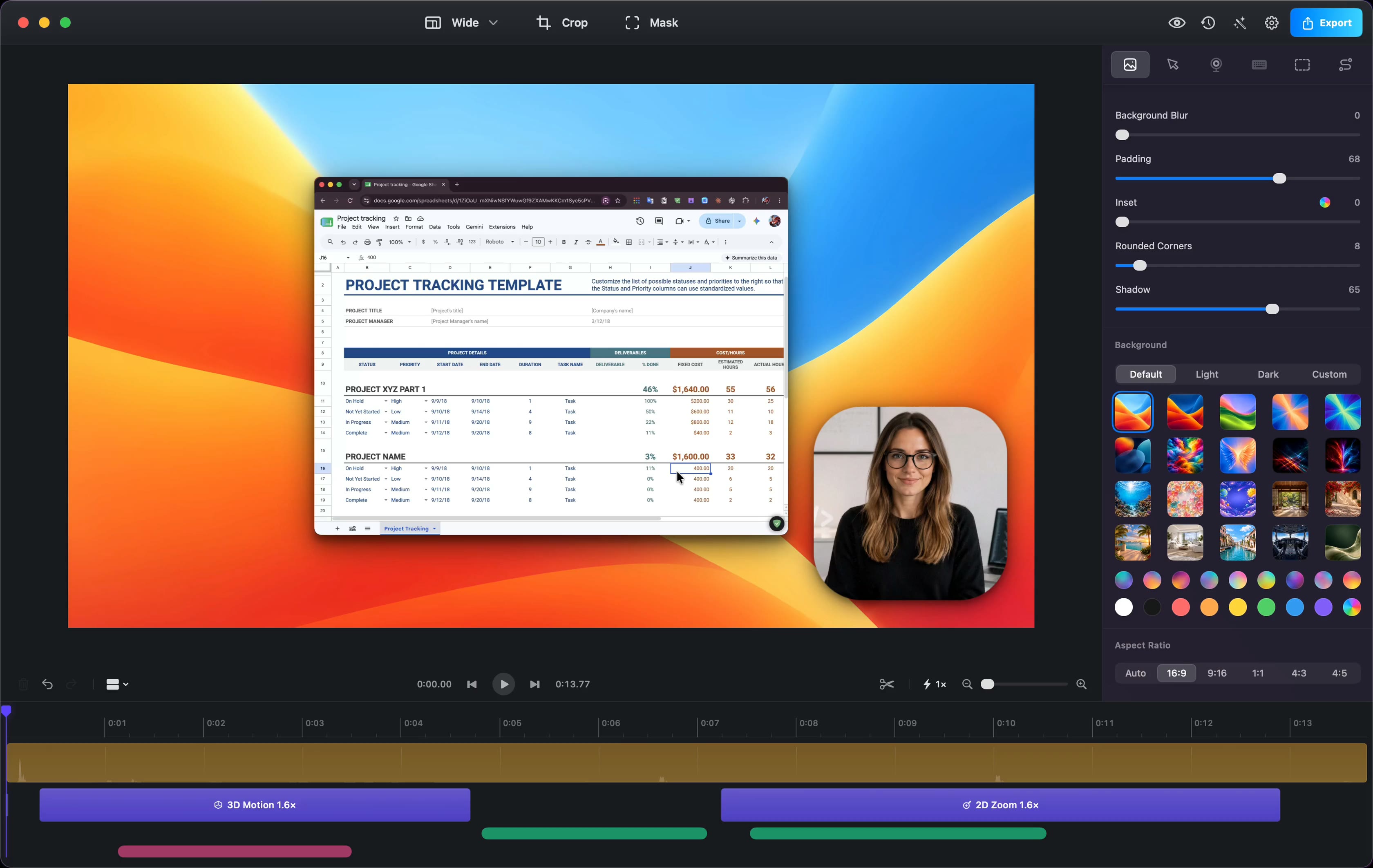Viewport: 1373px width, 868px height.
Task: Open the 1x playback speed selector
Action: click(x=935, y=684)
